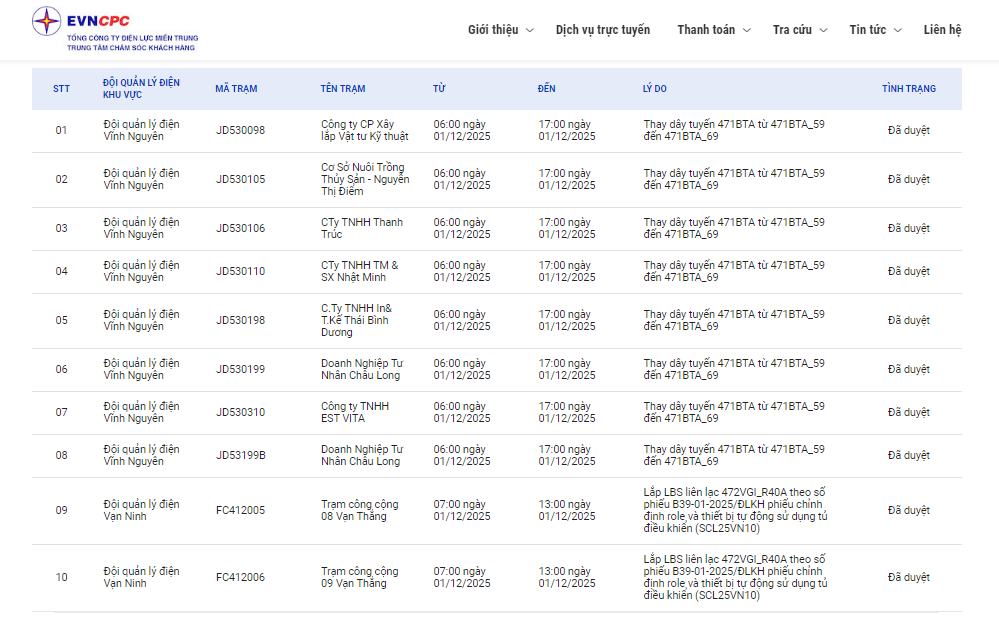Viewport: 999px width, 617px height.
Task: Click Đã duyệt status in row 10
Action: pos(908,577)
